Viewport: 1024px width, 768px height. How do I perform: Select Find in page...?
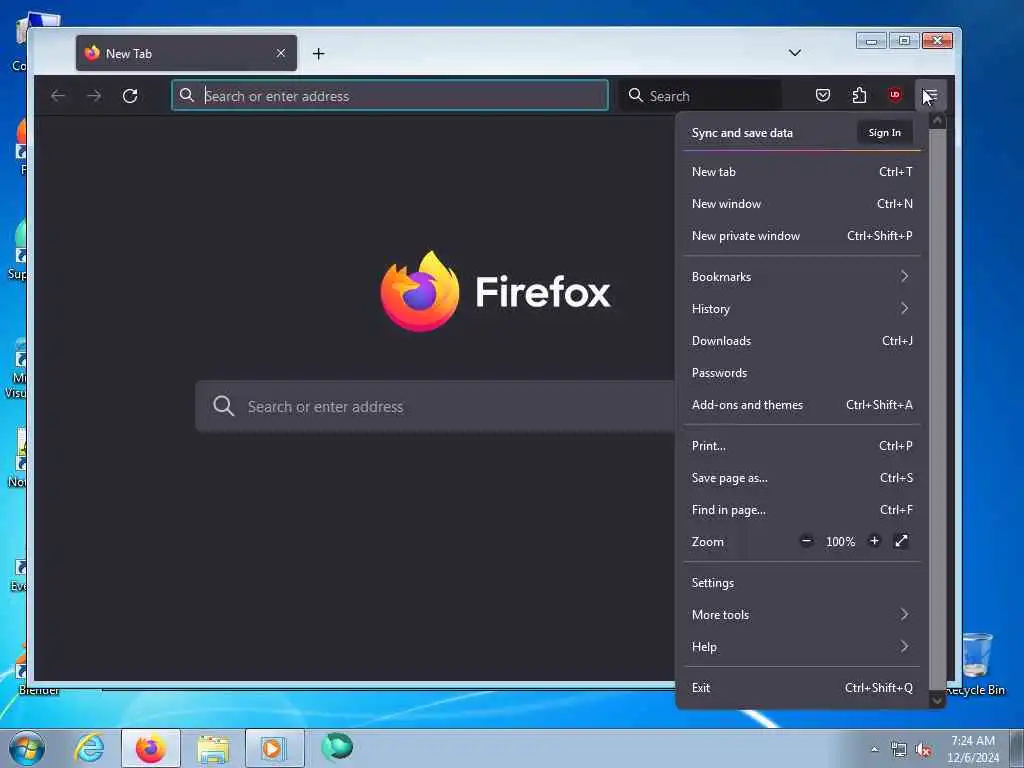(x=802, y=510)
